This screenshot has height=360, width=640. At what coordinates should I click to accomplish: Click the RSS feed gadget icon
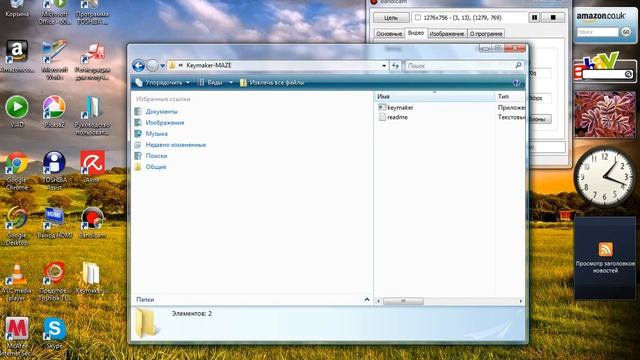[605, 249]
